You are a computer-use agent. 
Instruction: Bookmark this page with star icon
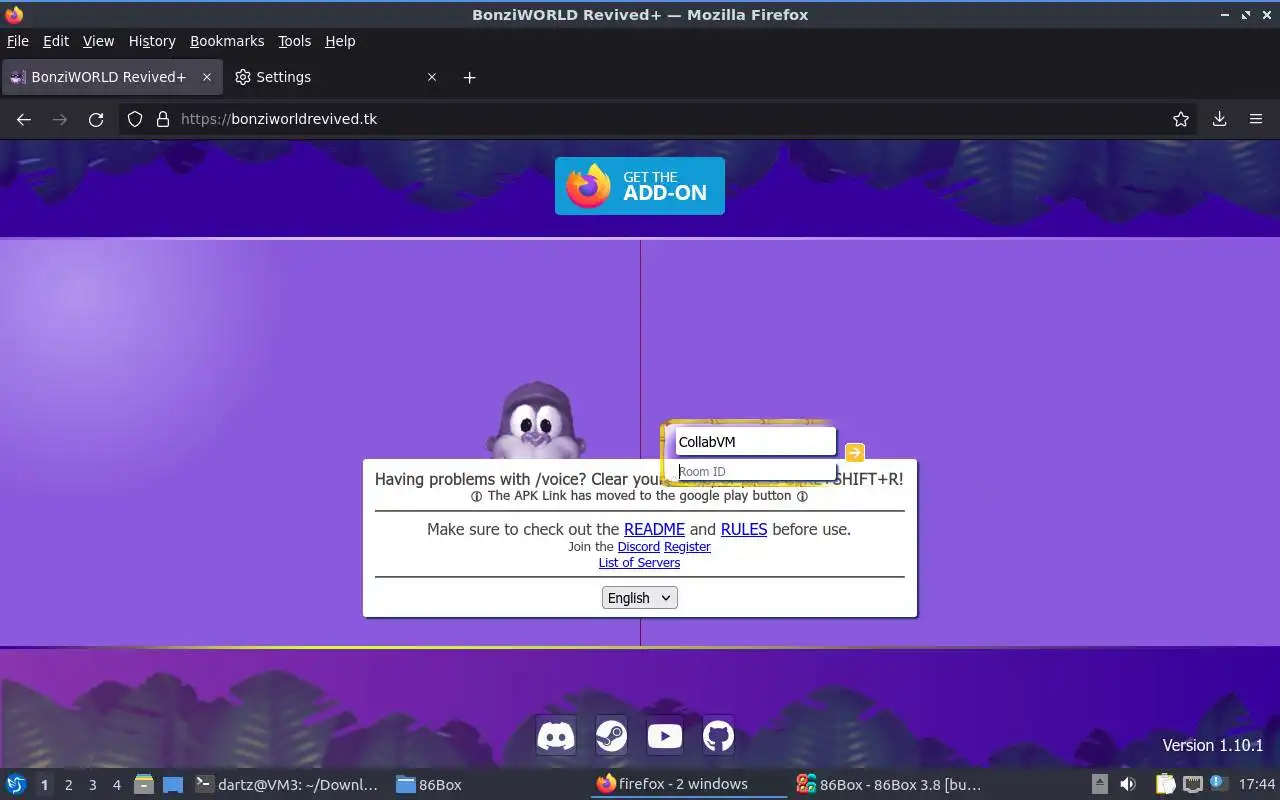(1181, 119)
